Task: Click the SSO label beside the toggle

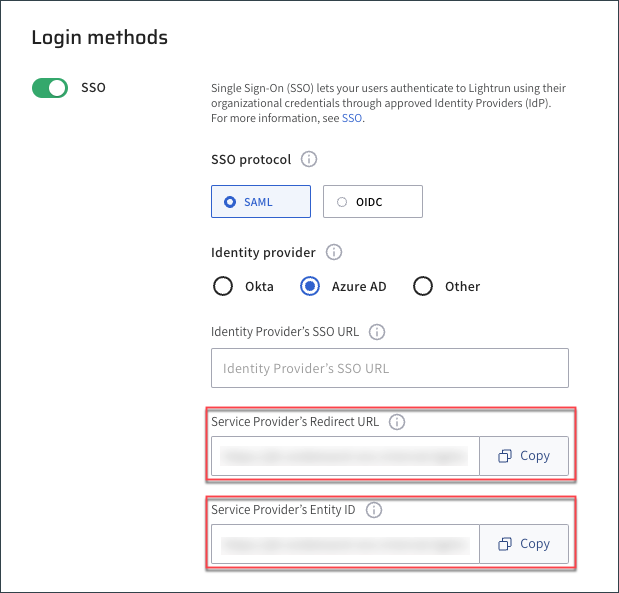Action: click(x=93, y=88)
